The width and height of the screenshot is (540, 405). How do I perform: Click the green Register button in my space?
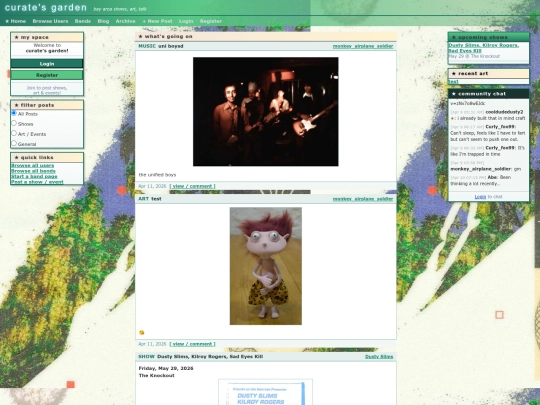tap(47, 75)
